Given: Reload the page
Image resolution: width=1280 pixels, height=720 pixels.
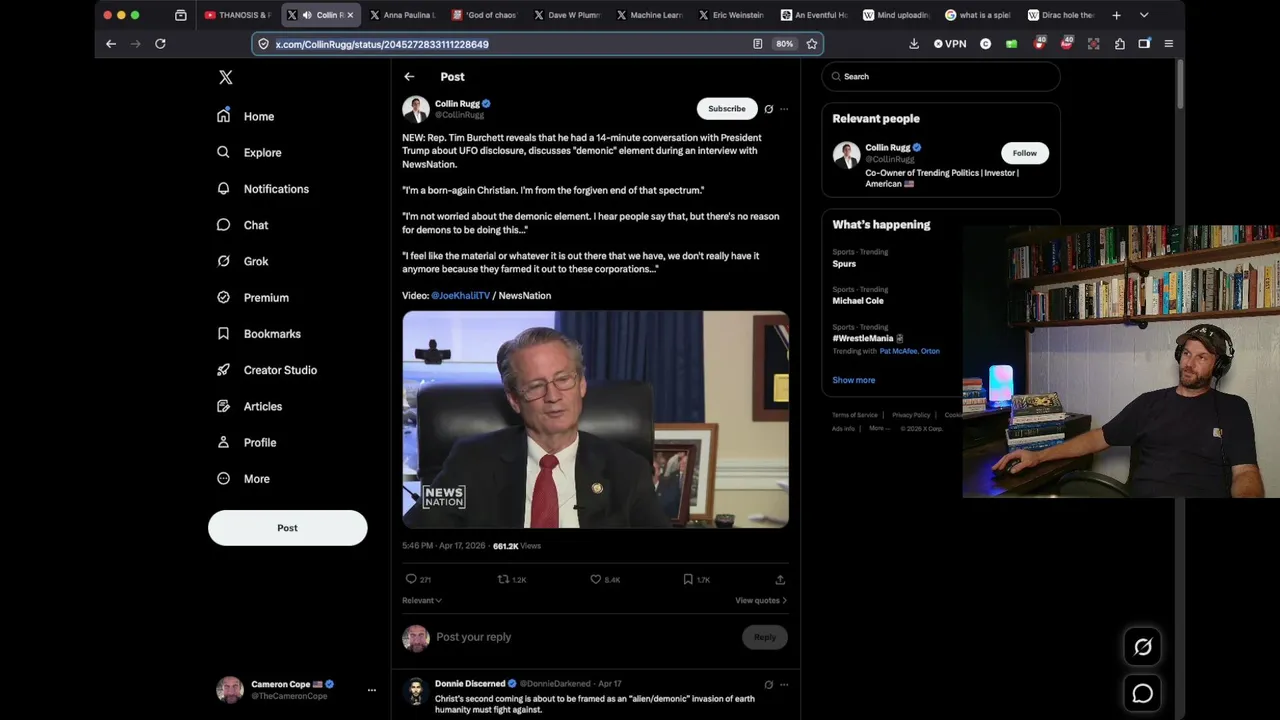Looking at the screenshot, I should coord(160,44).
